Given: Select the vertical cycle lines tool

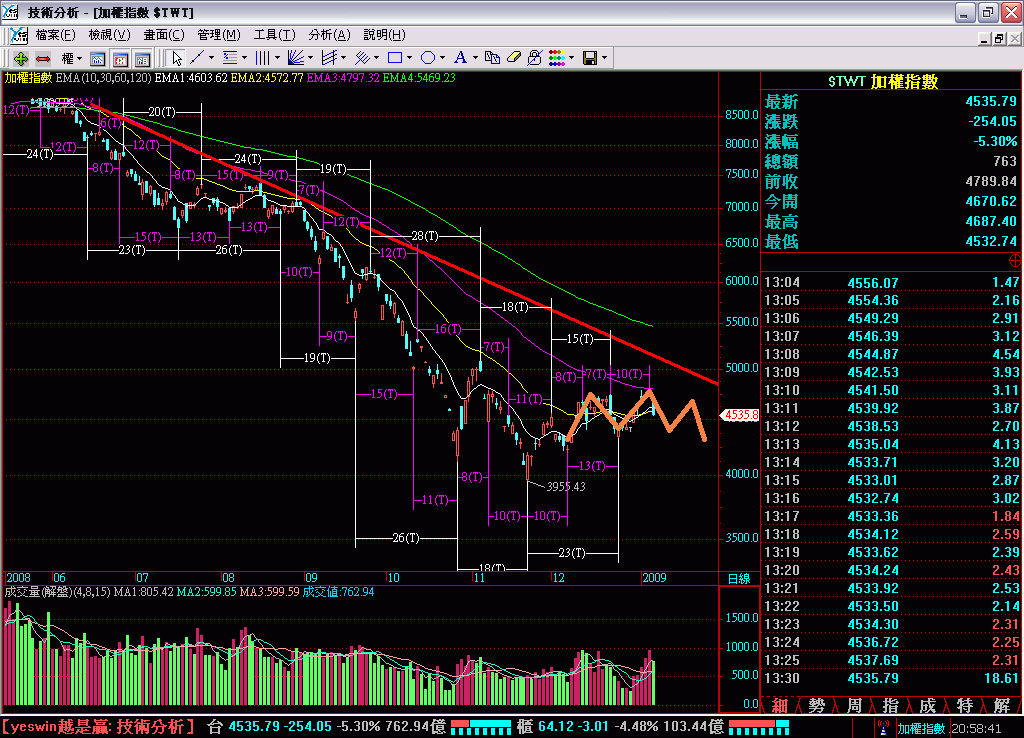Looking at the screenshot, I should point(263,58).
